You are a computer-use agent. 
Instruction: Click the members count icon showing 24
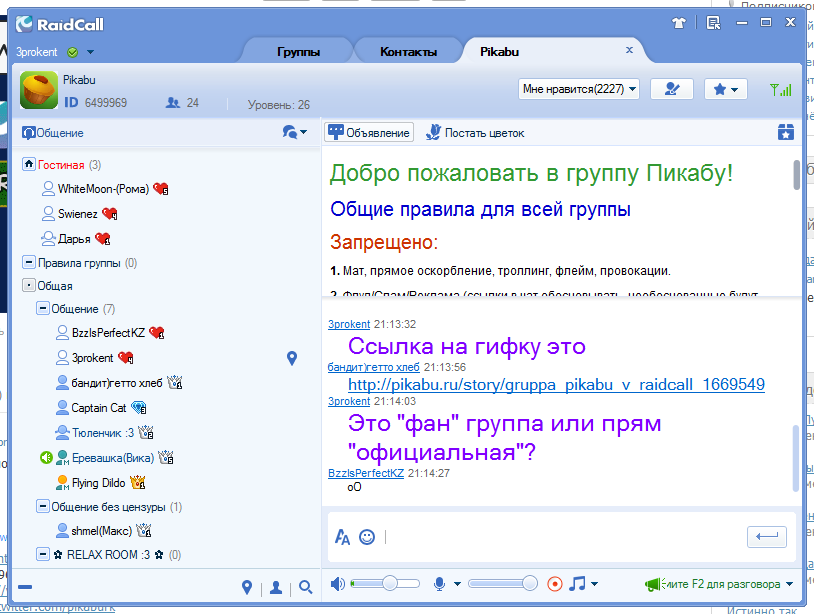172,103
